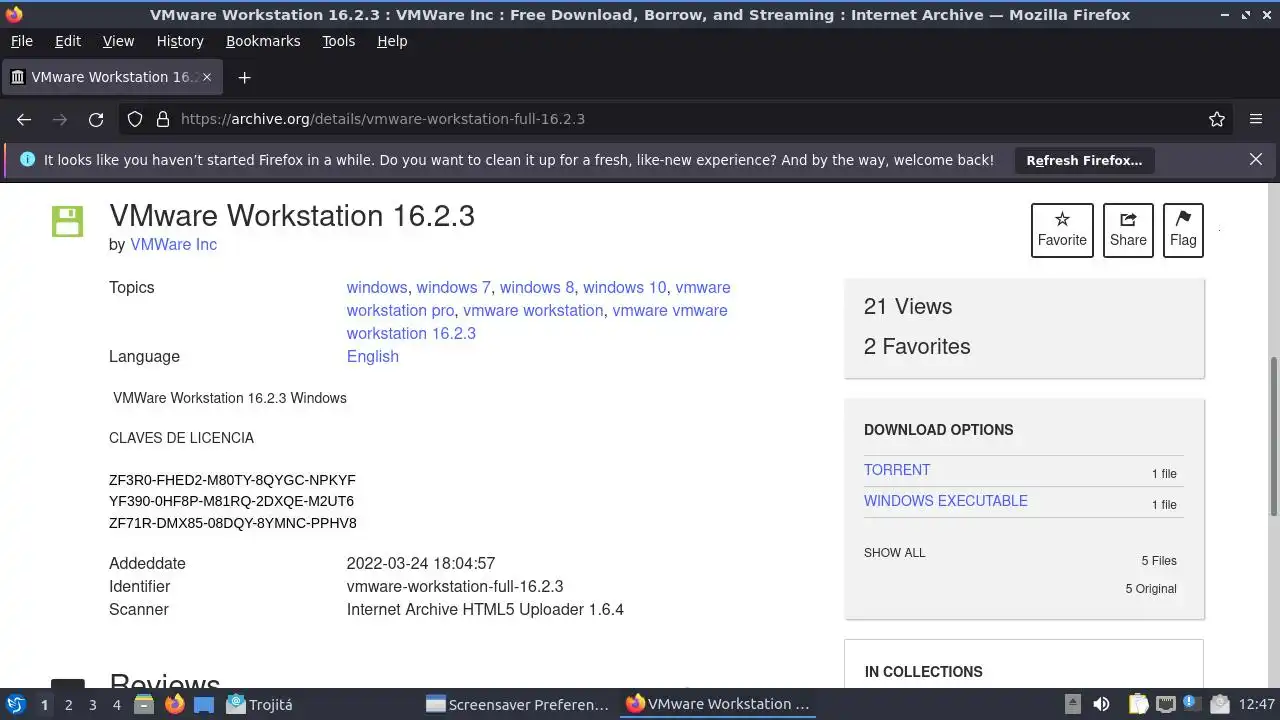Click the '5 Files' link
This screenshot has width=1280, height=720.
coord(1159,561)
